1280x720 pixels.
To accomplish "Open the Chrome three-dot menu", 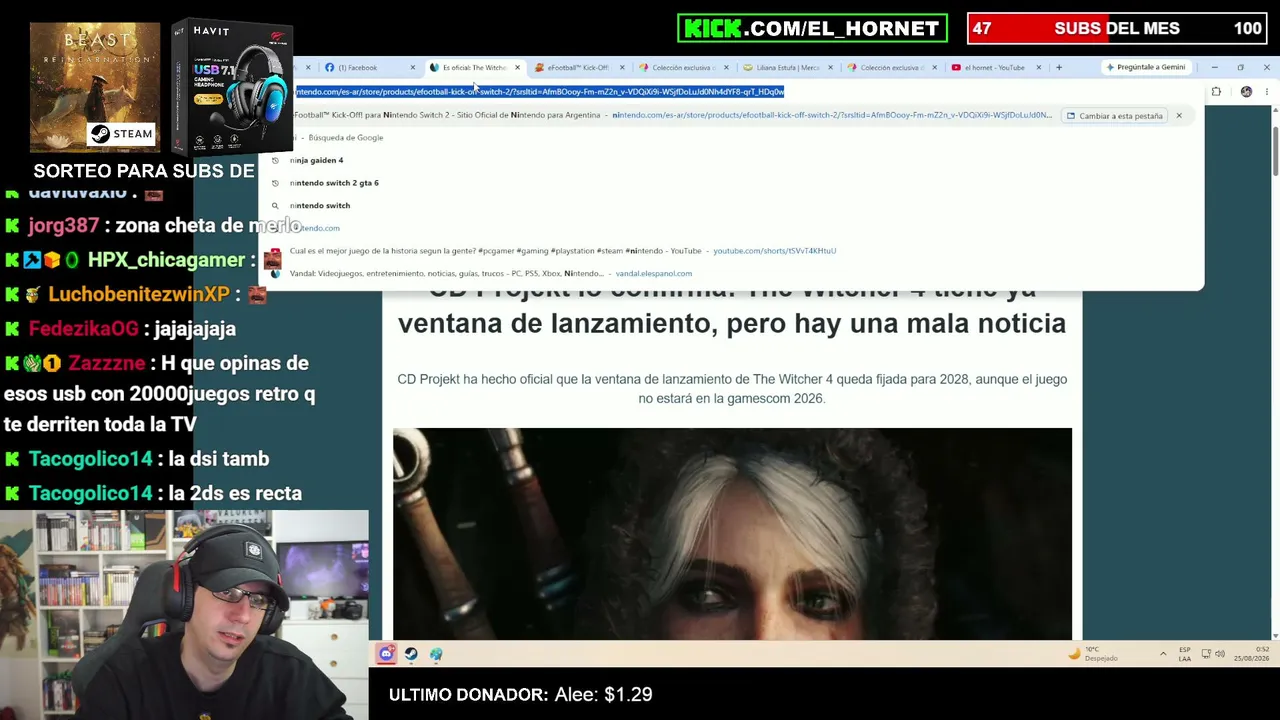I will 1267,92.
